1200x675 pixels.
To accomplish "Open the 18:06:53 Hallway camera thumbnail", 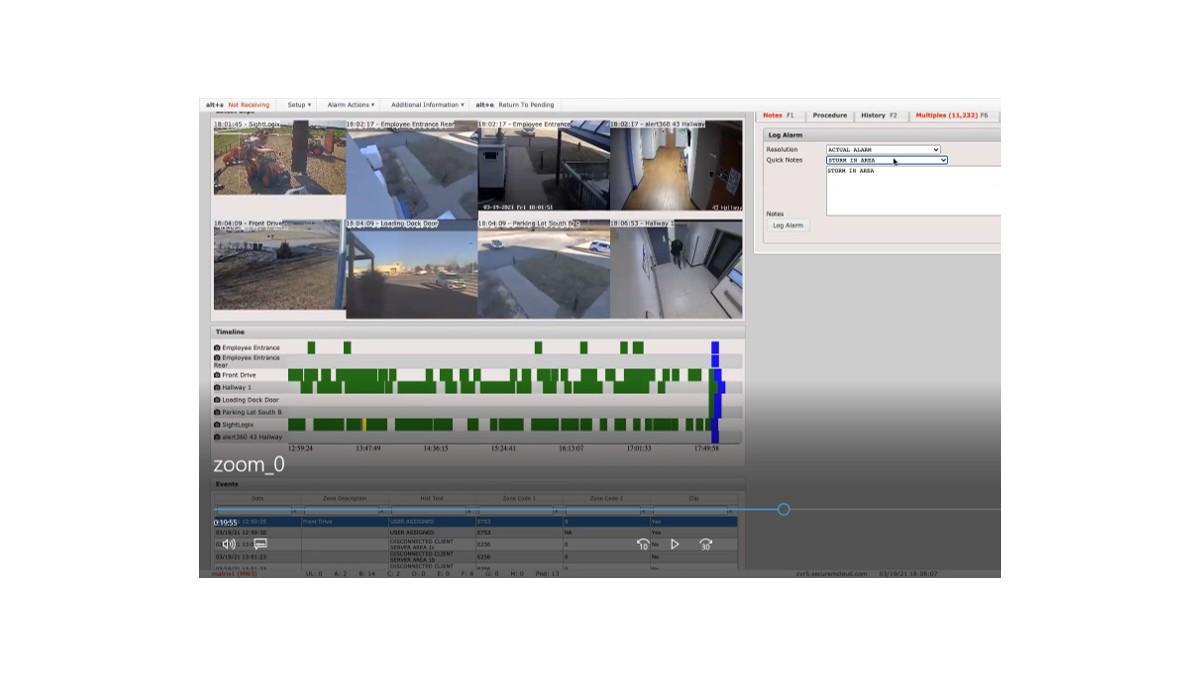I will pos(676,269).
